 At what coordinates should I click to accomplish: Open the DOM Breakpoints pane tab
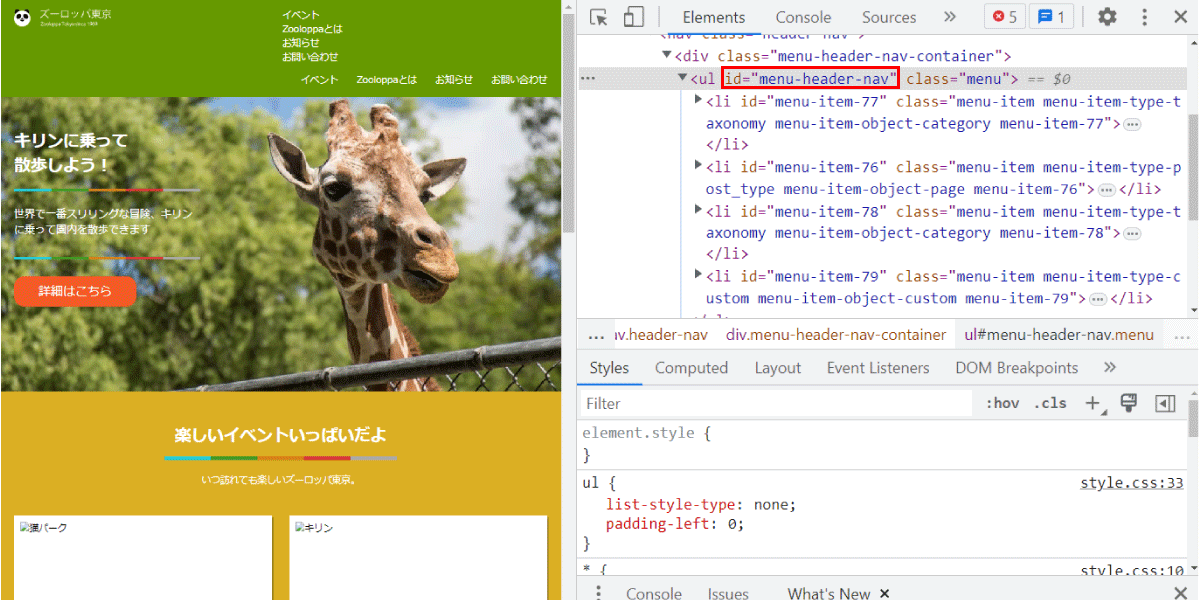pos(1017,368)
